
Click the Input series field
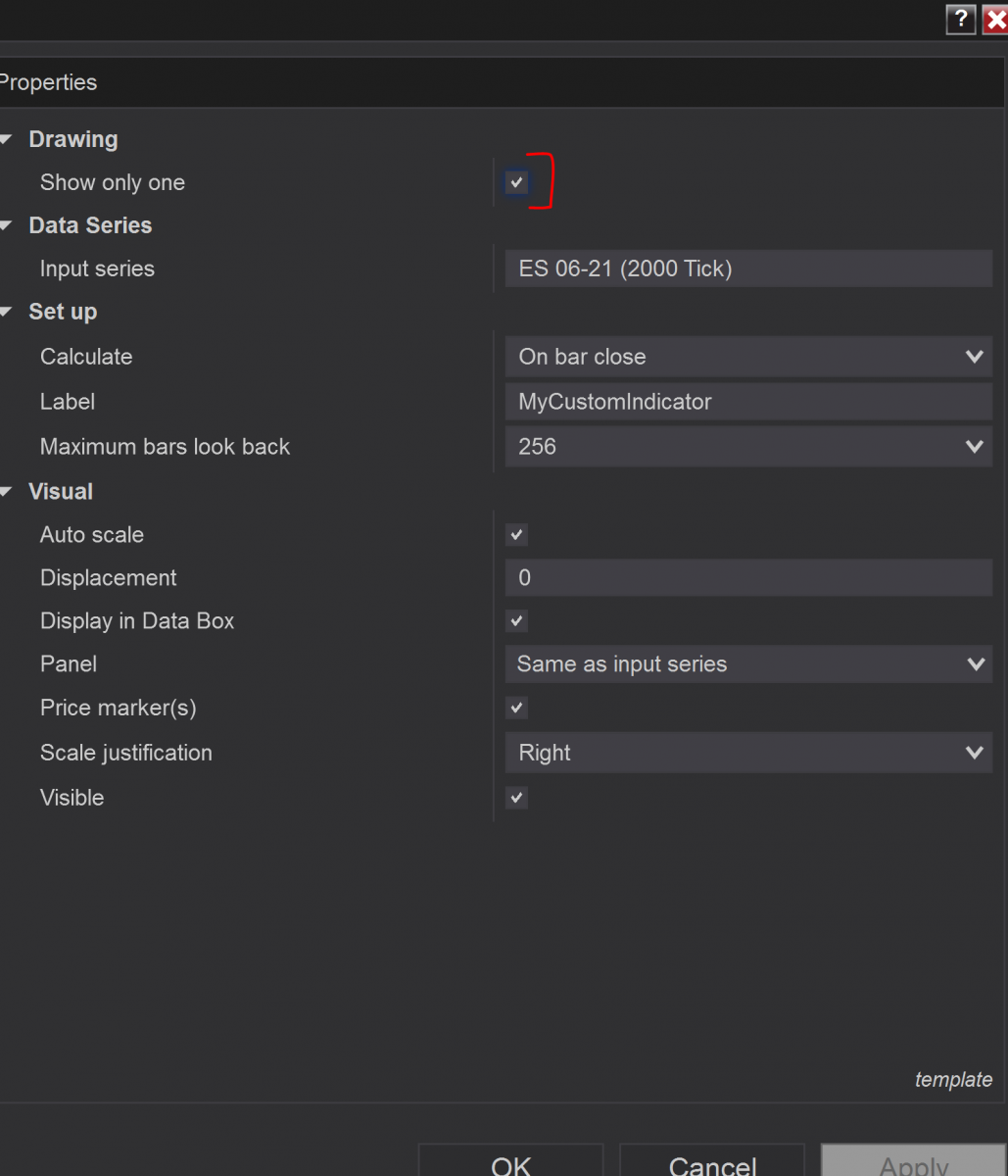coord(748,269)
